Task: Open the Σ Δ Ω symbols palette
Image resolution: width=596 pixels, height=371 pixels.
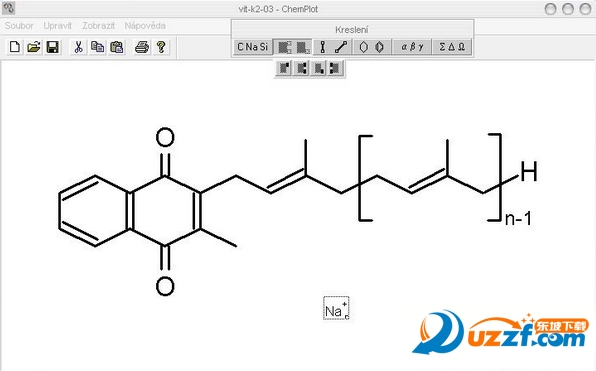Action: point(452,47)
